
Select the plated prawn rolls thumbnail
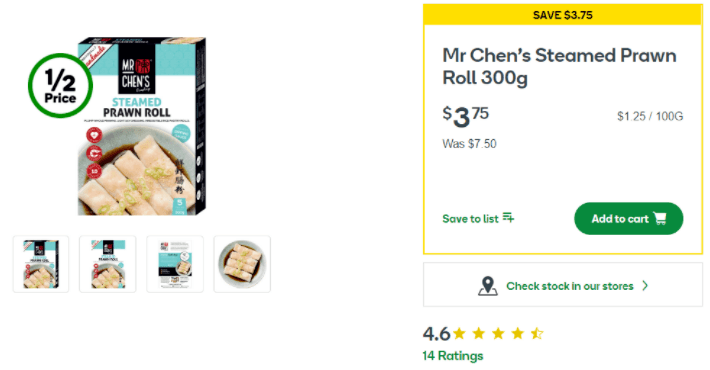[x=242, y=264]
